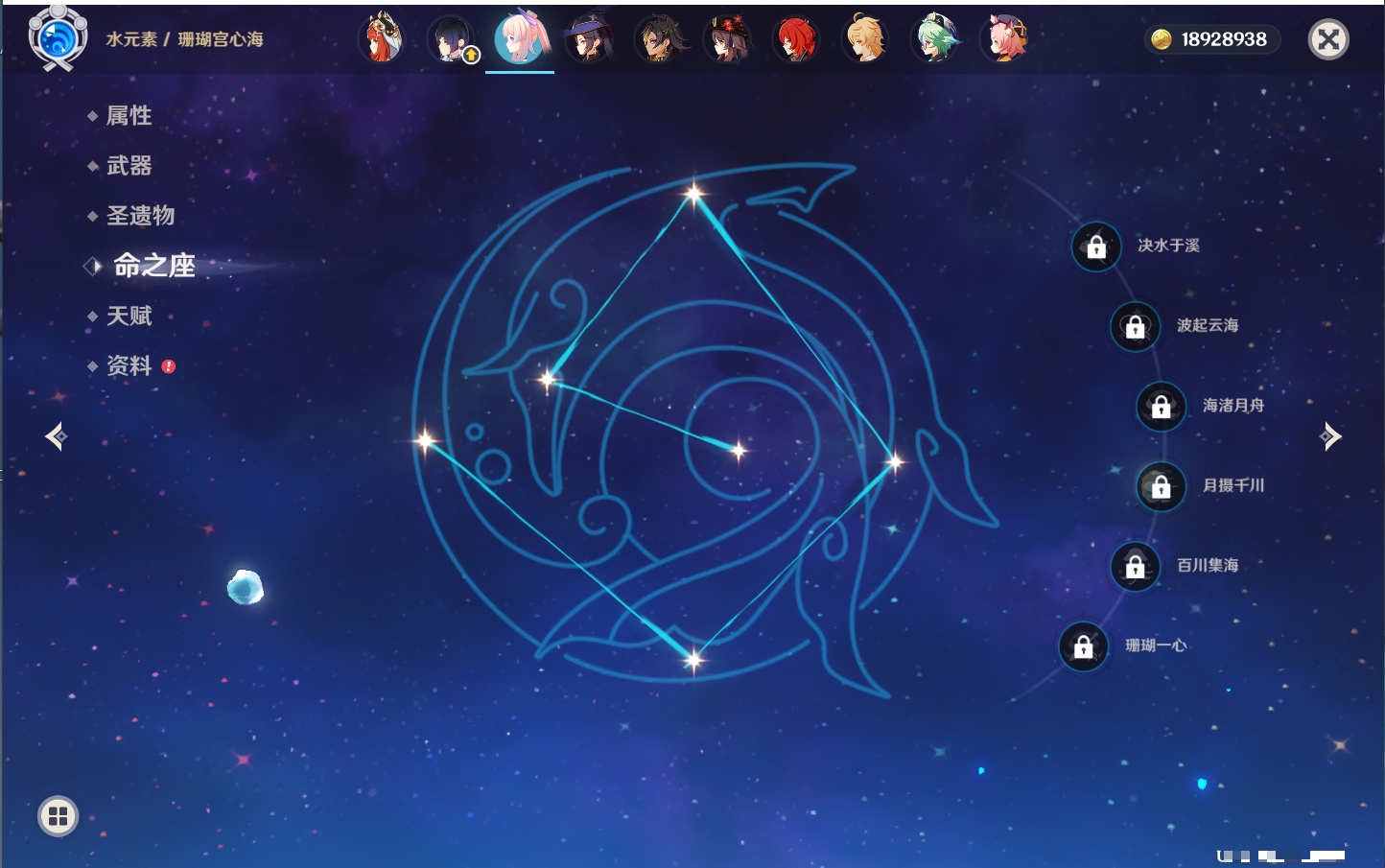This screenshot has height=868, width=1385.
Task: Open the 属性 attributes menu
Action: click(x=129, y=116)
